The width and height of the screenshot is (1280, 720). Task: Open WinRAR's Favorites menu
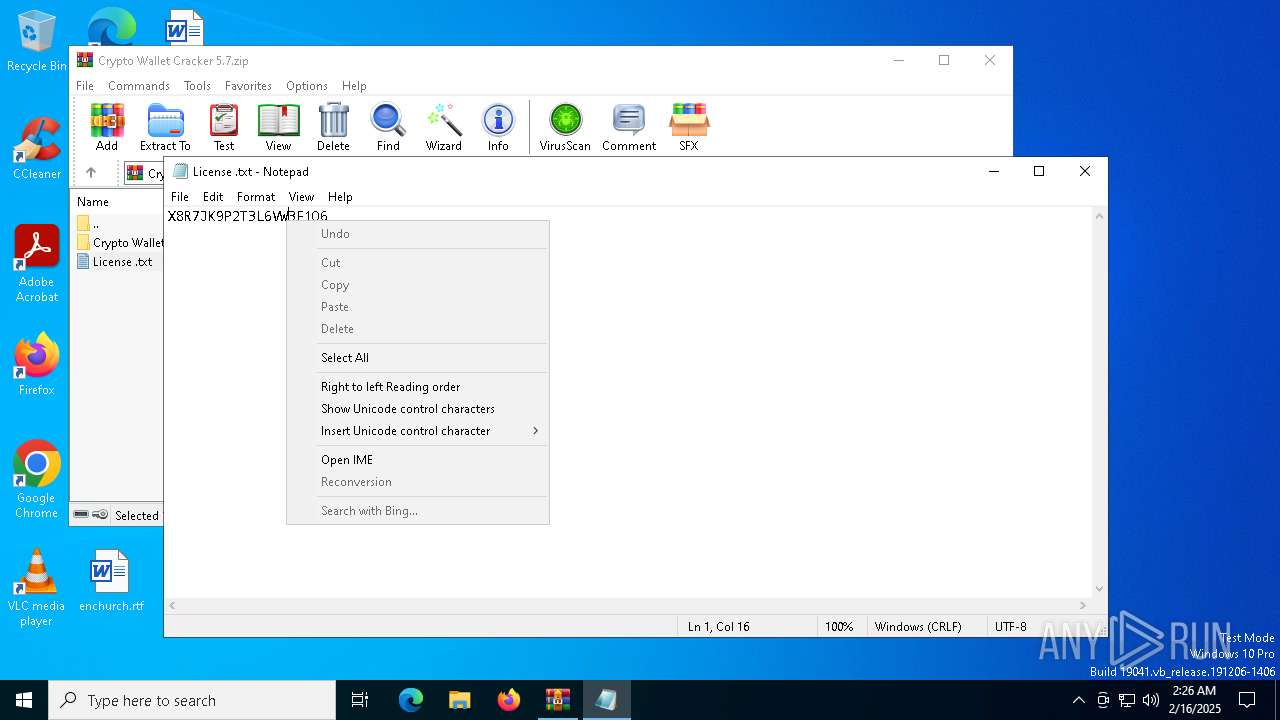(x=248, y=86)
